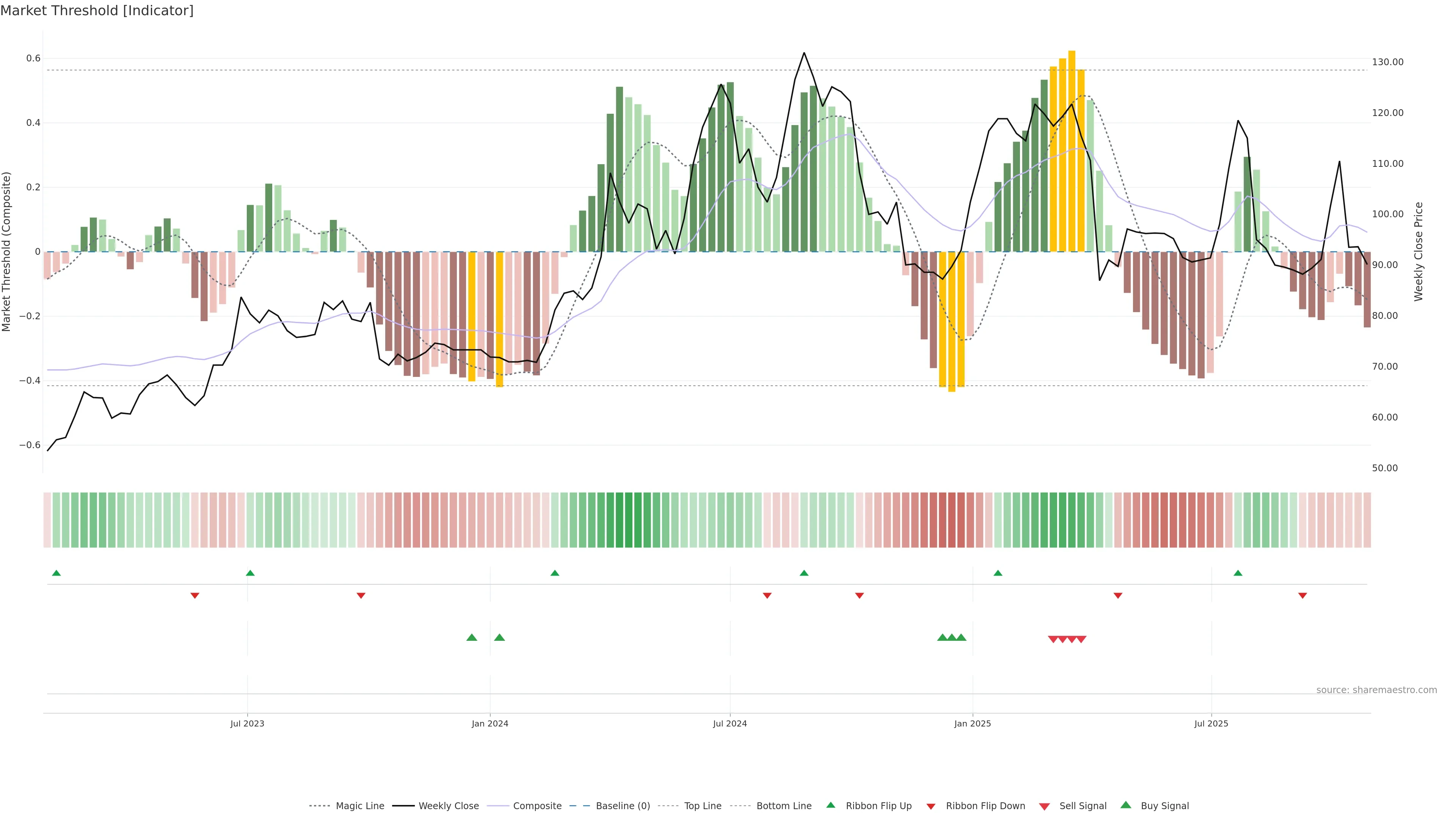Click the Sell Signal legend triangle icon

coord(1044,806)
